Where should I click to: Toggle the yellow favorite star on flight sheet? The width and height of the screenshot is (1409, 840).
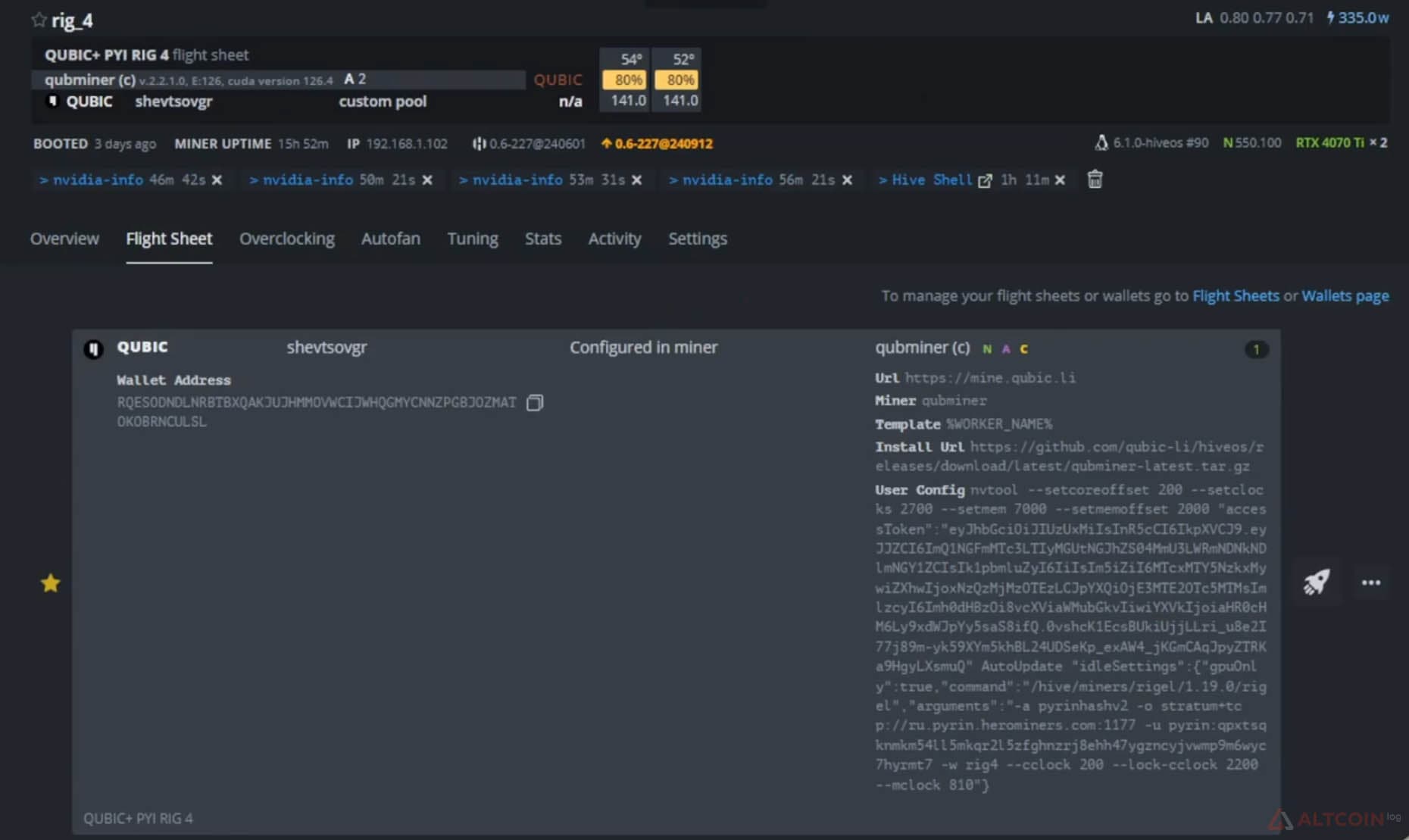point(51,582)
